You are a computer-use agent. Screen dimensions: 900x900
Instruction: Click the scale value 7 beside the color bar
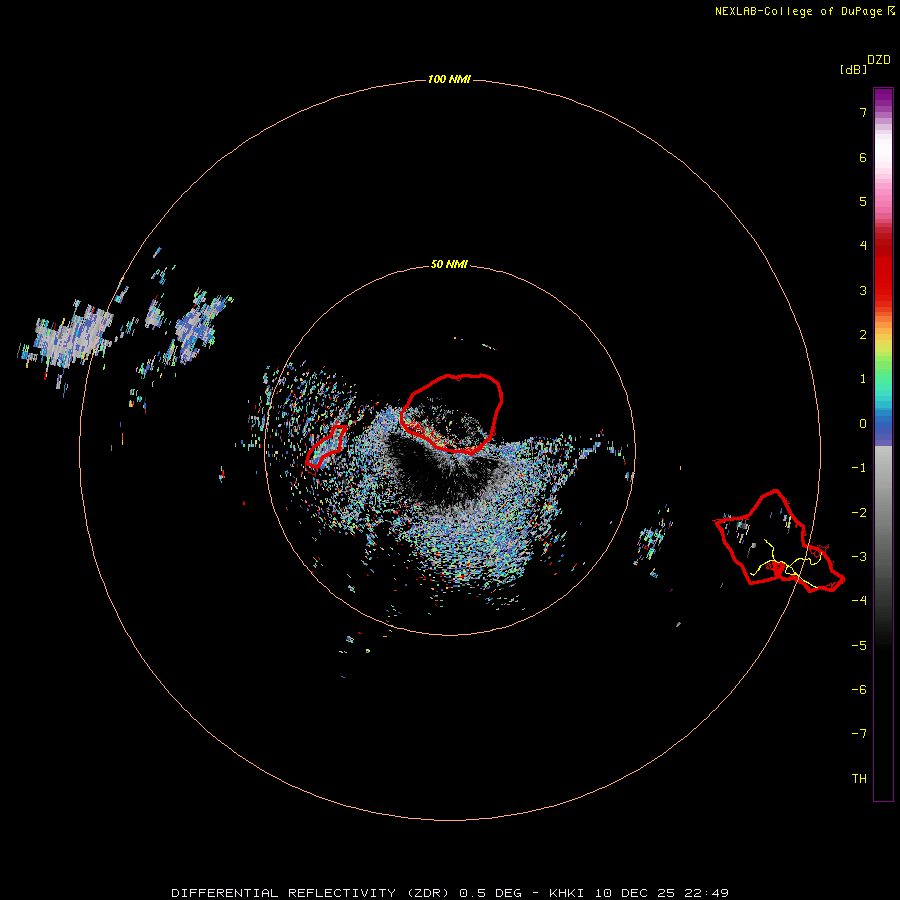863,112
